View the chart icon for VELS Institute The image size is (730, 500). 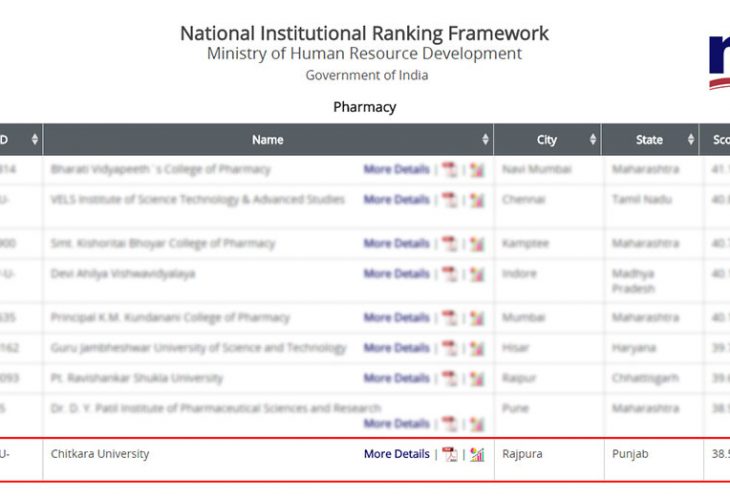tap(477, 200)
